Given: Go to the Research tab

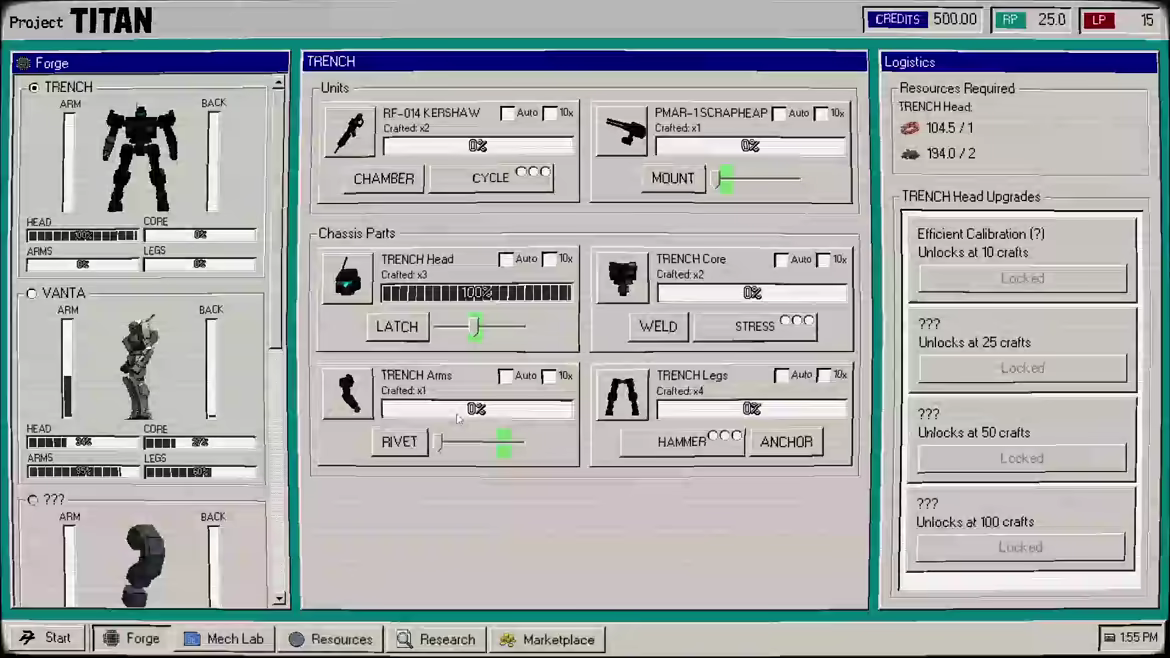Looking at the screenshot, I should coord(436,639).
